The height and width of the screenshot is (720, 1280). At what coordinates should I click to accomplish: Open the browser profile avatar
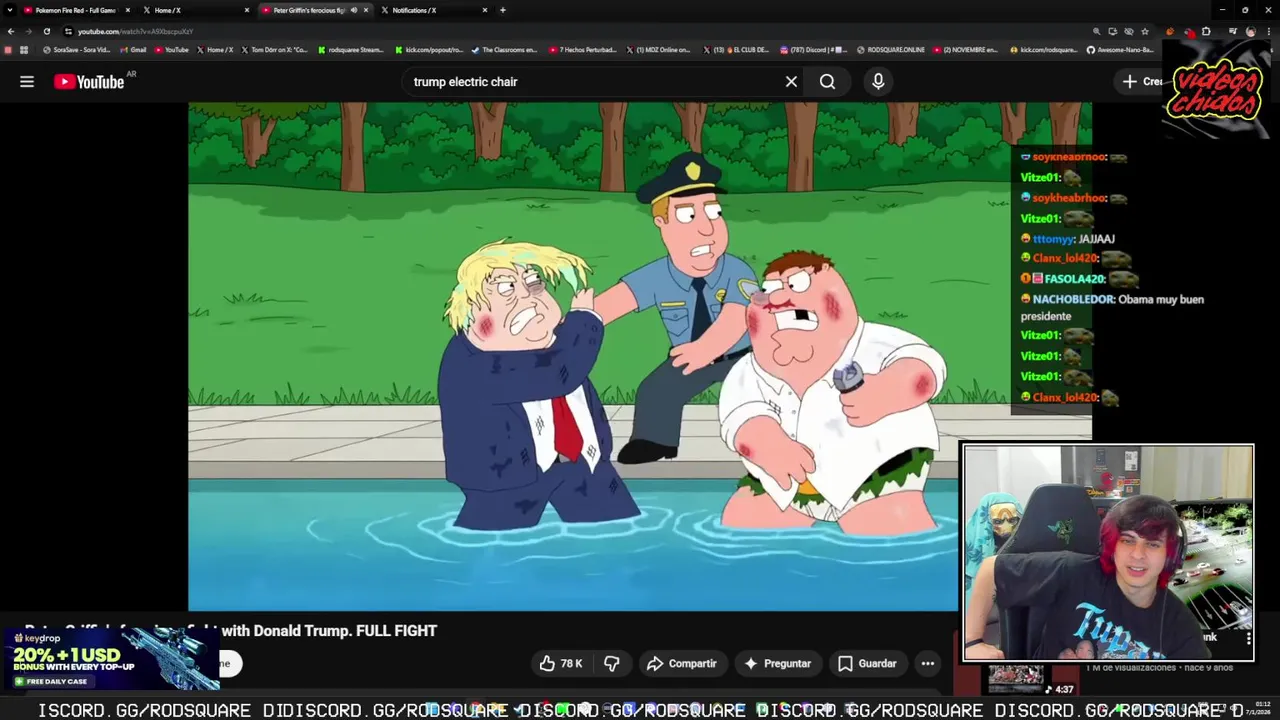pos(1251,31)
